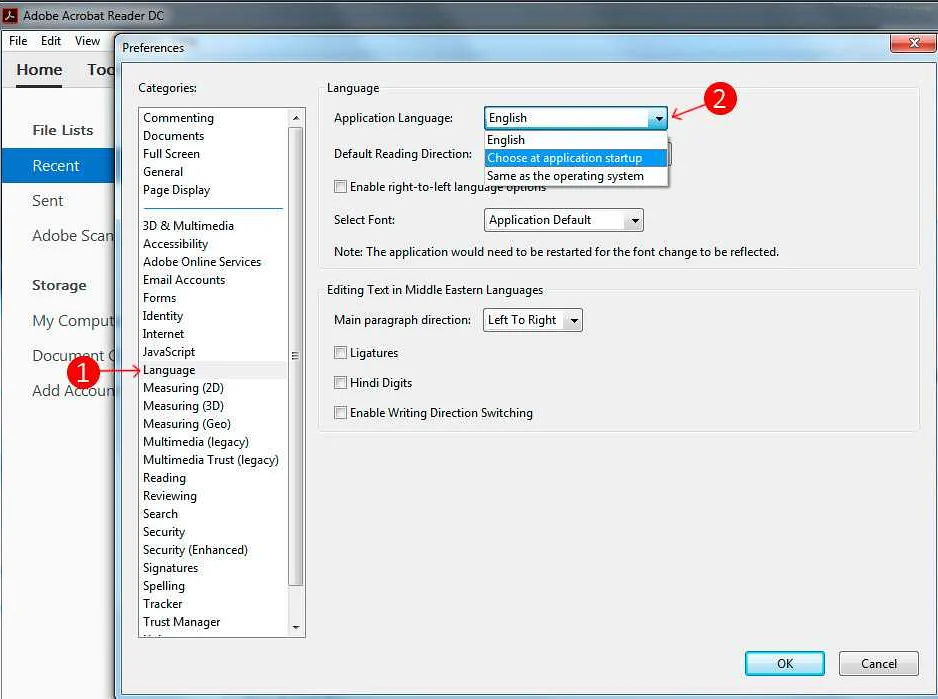Enable the Hindi Digits checkbox
The width and height of the screenshot is (938, 699).
click(341, 383)
